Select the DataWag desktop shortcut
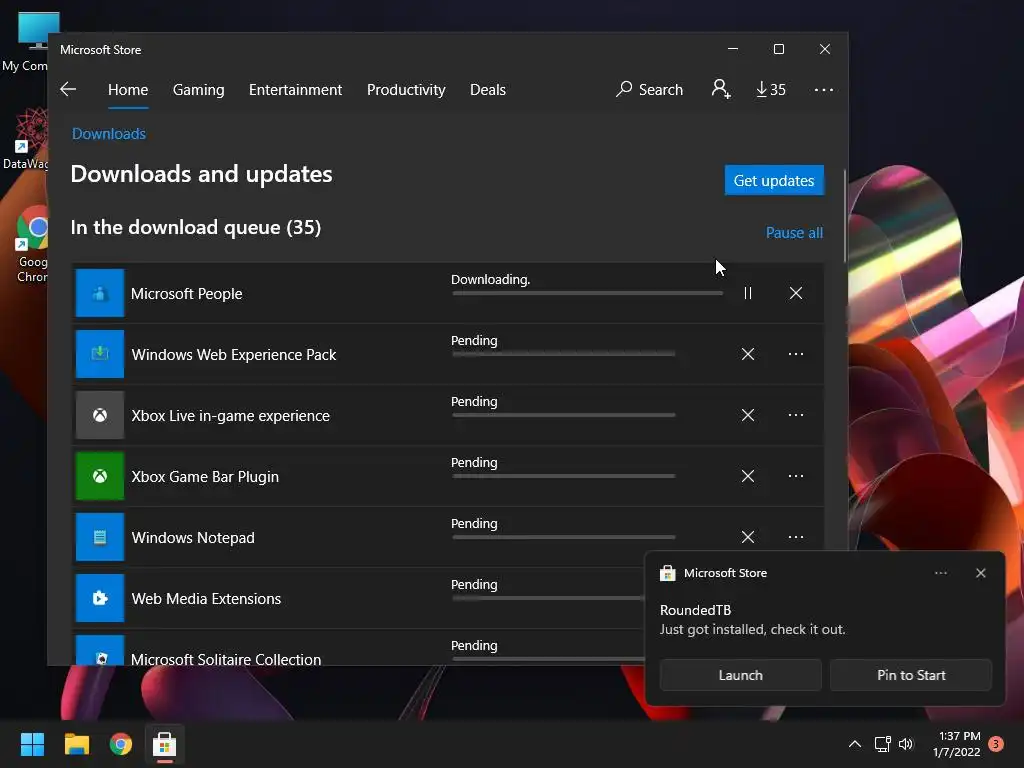 [x=26, y=139]
